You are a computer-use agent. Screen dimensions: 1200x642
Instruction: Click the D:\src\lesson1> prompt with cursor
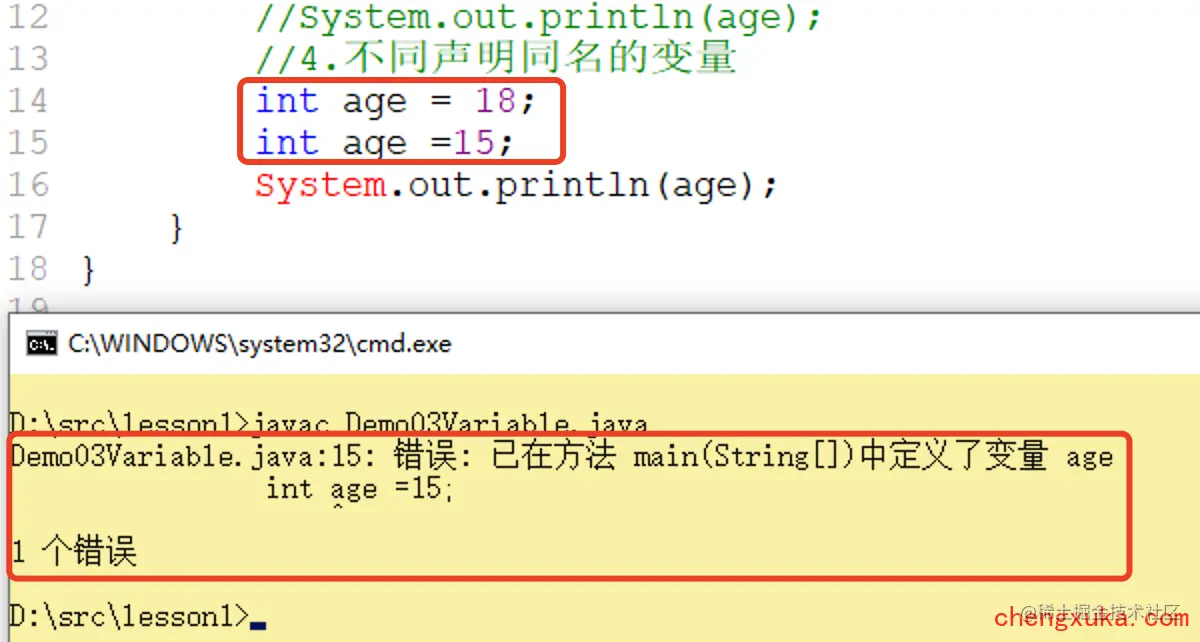[x=138, y=616]
